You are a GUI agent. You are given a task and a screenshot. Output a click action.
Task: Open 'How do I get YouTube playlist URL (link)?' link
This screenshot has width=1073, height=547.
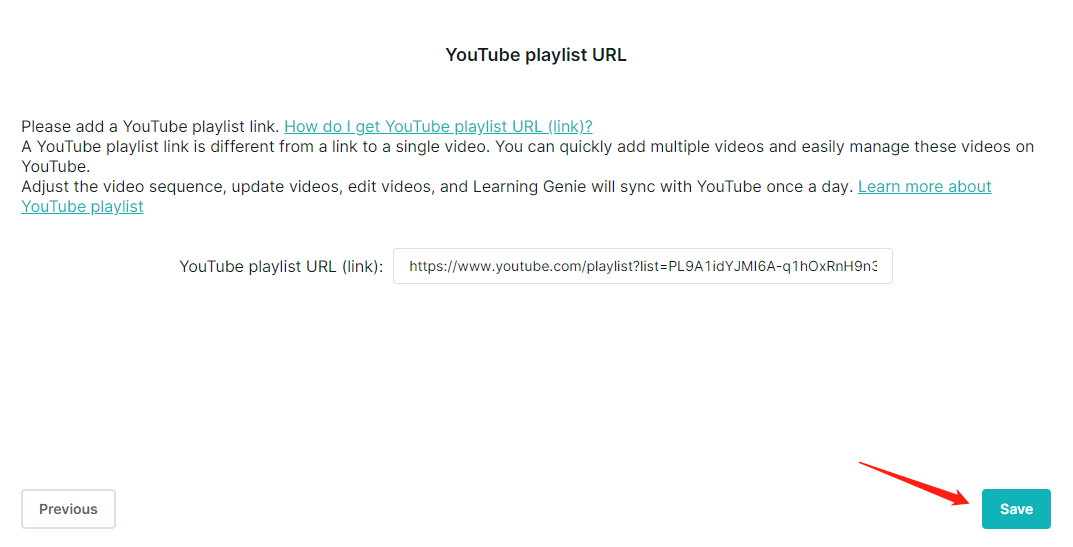438,127
